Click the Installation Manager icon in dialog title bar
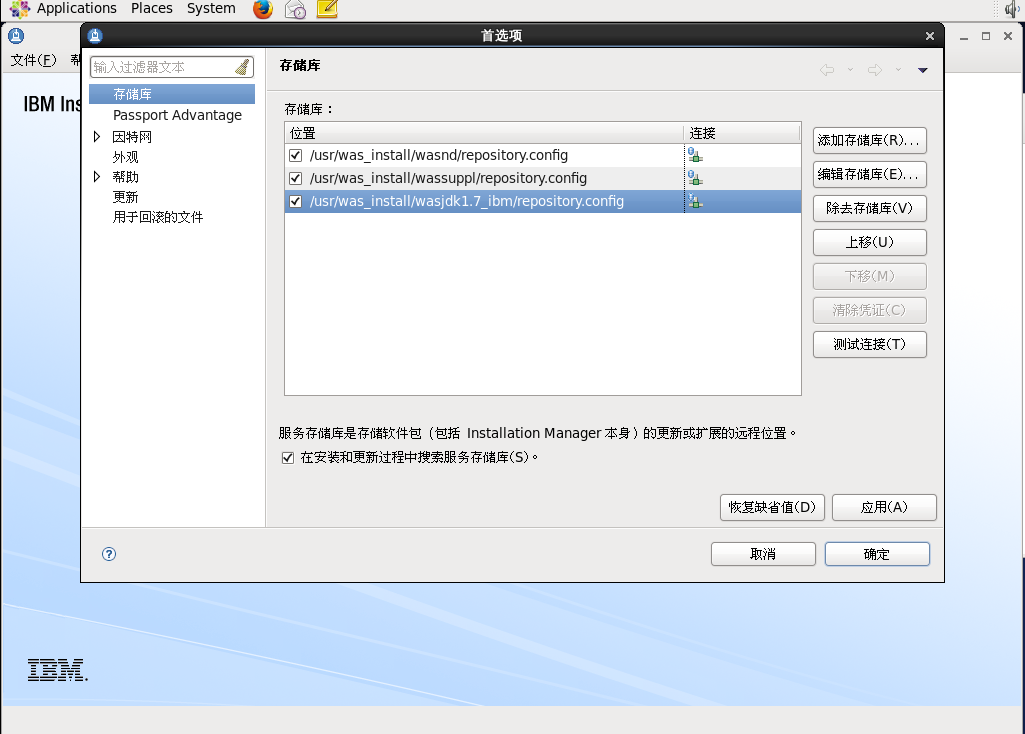Screen dimensions: 1025x734 95,35
